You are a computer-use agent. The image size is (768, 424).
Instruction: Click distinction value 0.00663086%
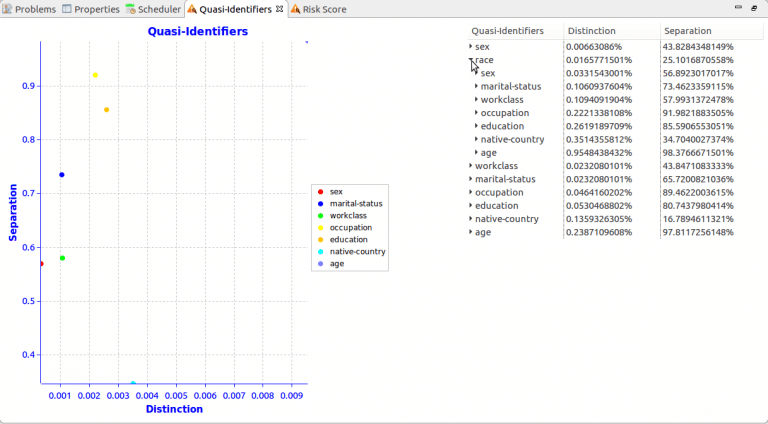click(594, 47)
